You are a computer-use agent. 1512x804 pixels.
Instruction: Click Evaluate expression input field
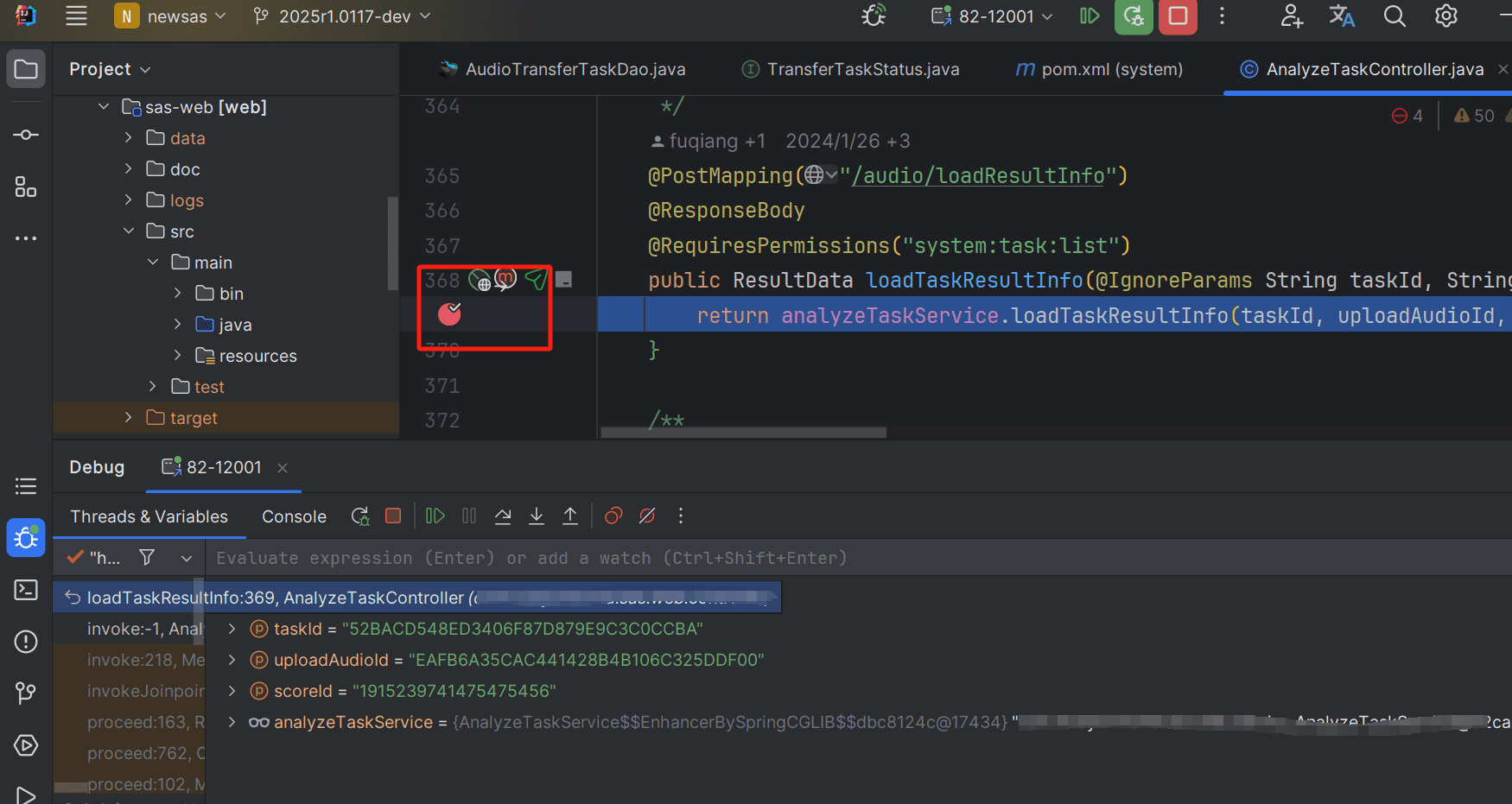[x=858, y=558]
